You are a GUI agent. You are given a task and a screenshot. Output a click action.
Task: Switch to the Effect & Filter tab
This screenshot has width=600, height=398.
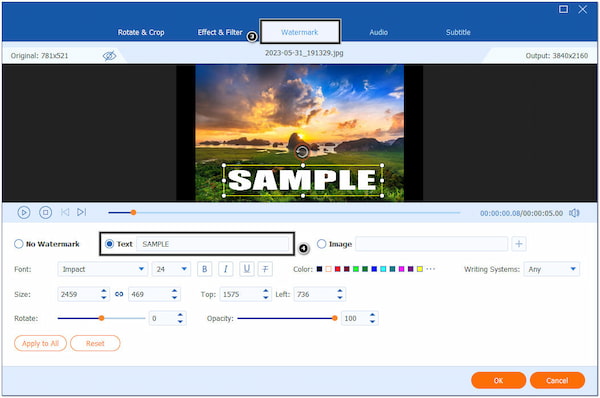(220, 33)
